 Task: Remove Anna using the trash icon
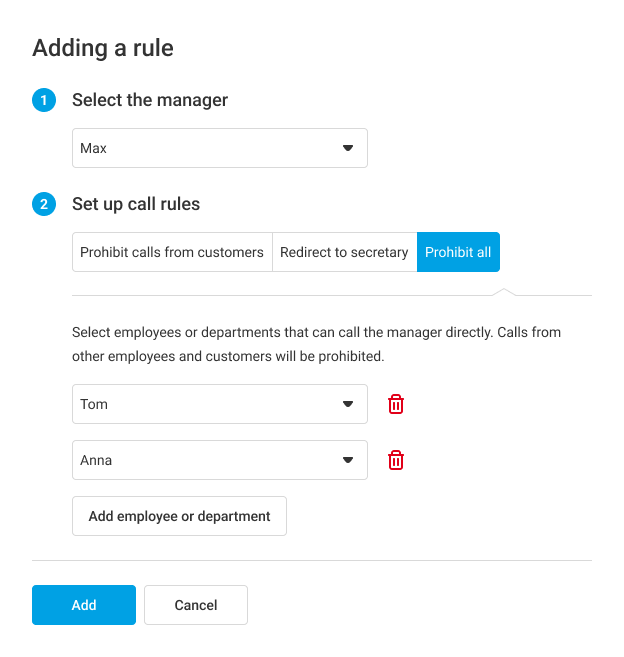point(396,460)
